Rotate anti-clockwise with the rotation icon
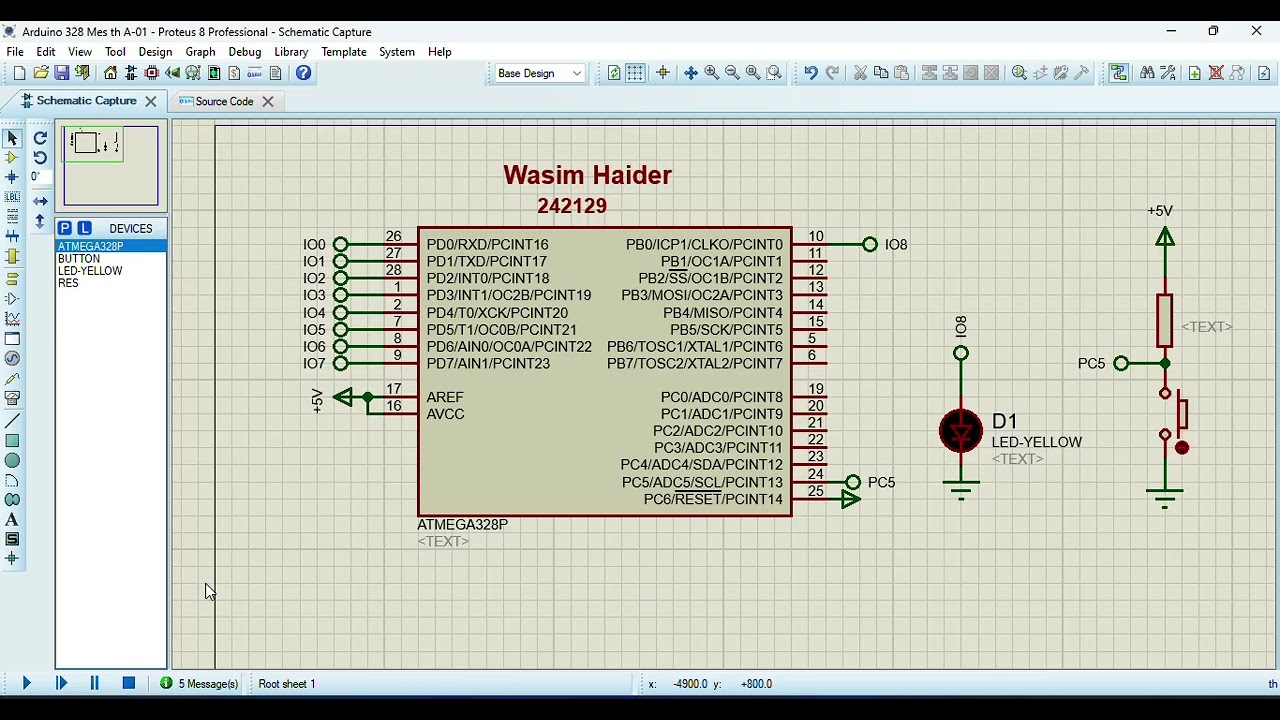Screen dimensions: 1280x720 pyautogui.click(x=40, y=158)
